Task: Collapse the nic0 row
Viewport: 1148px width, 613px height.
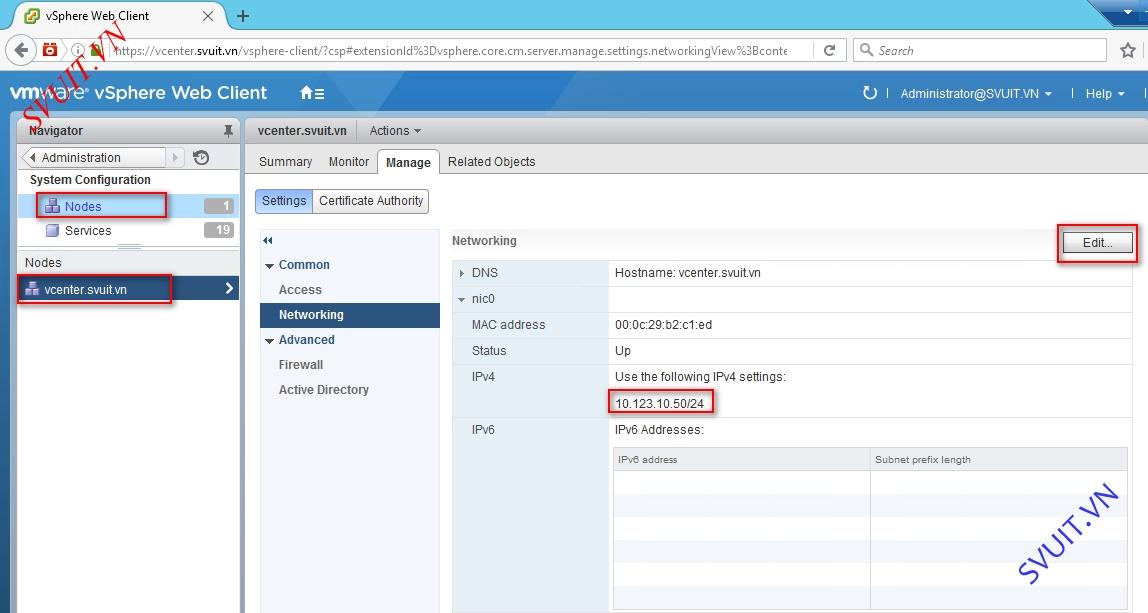Action: tap(462, 300)
